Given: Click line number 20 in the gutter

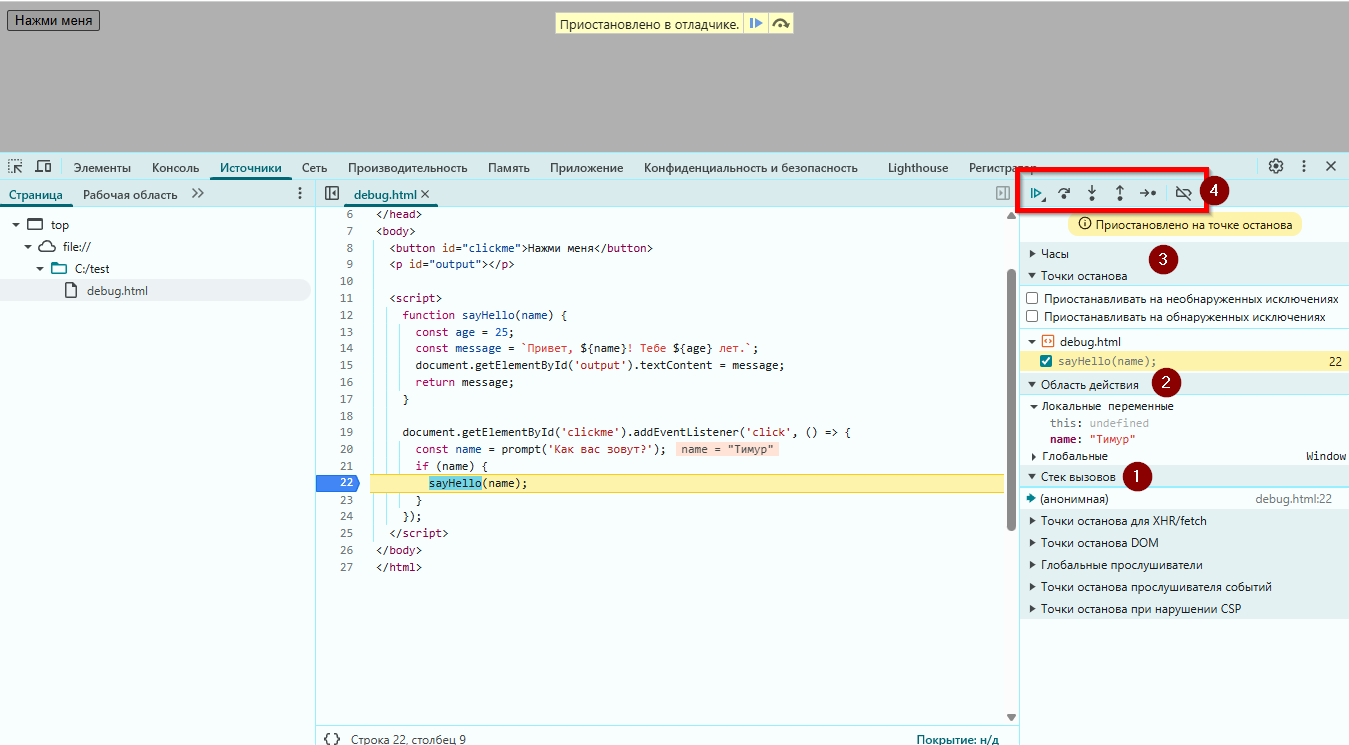Looking at the screenshot, I should 346,449.
